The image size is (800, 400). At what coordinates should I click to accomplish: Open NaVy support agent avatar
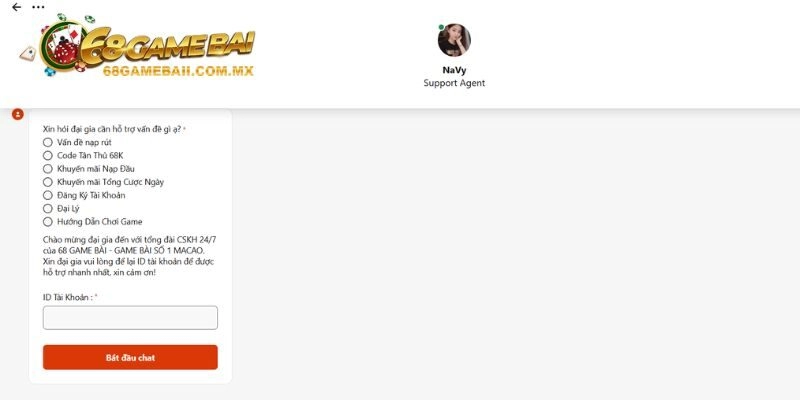[454, 40]
